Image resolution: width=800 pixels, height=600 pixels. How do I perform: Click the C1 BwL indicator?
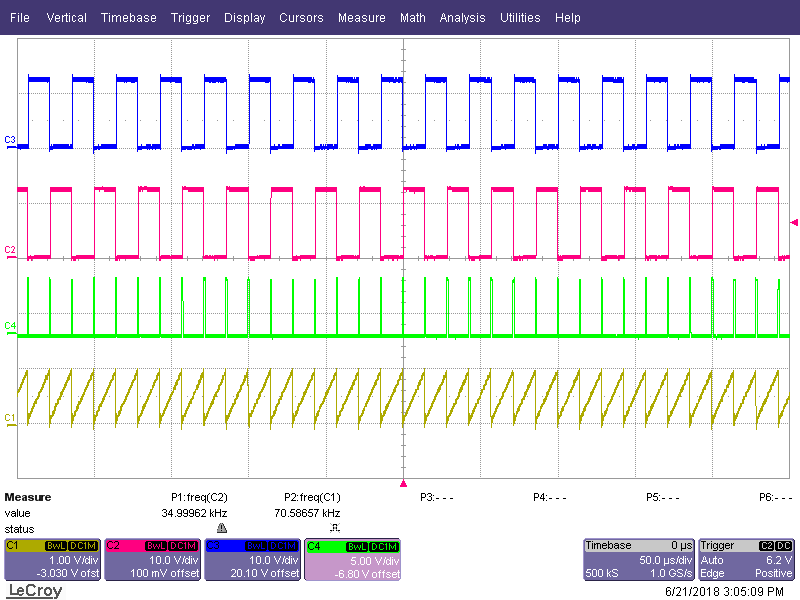pyautogui.click(x=56, y=546)
